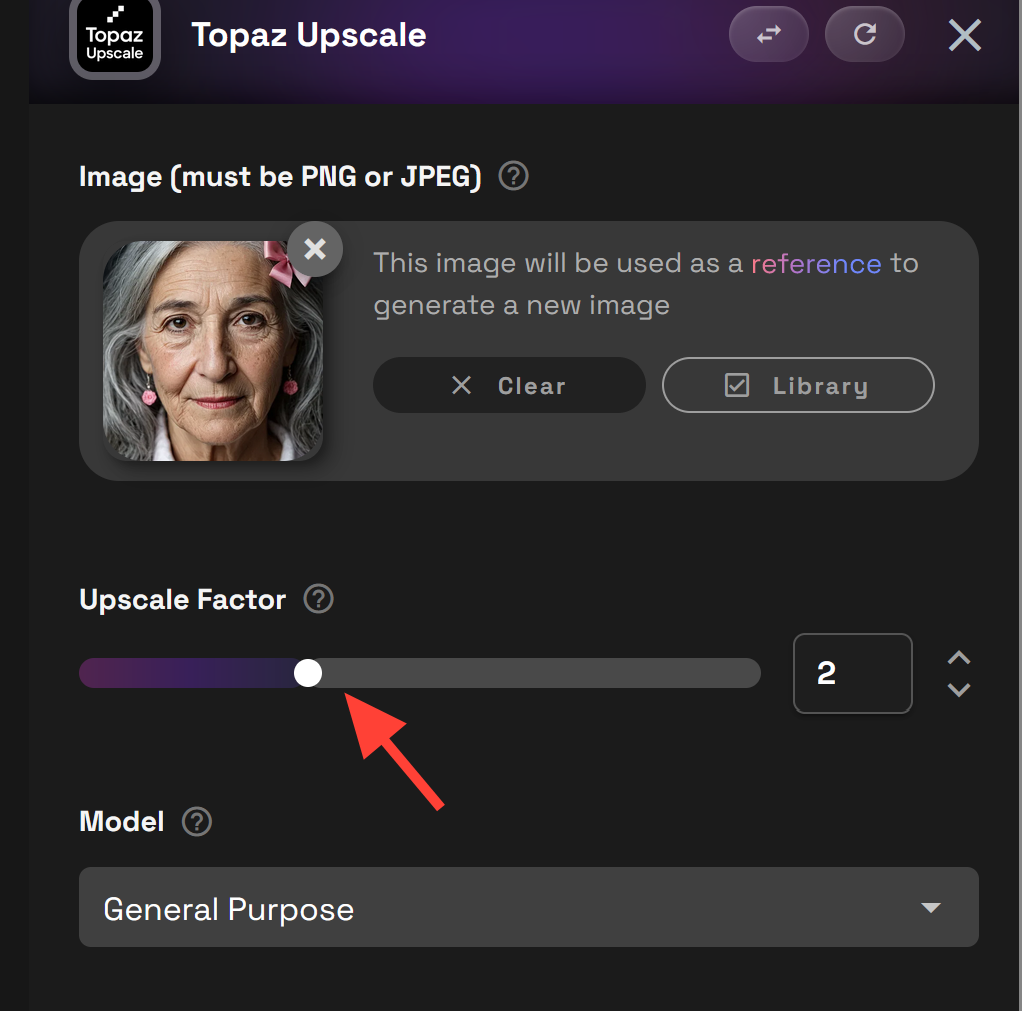This screenshot has width=1022, height=1011.
Task: Click the Model dropdown arrow
Action: [x=931, y=907]
